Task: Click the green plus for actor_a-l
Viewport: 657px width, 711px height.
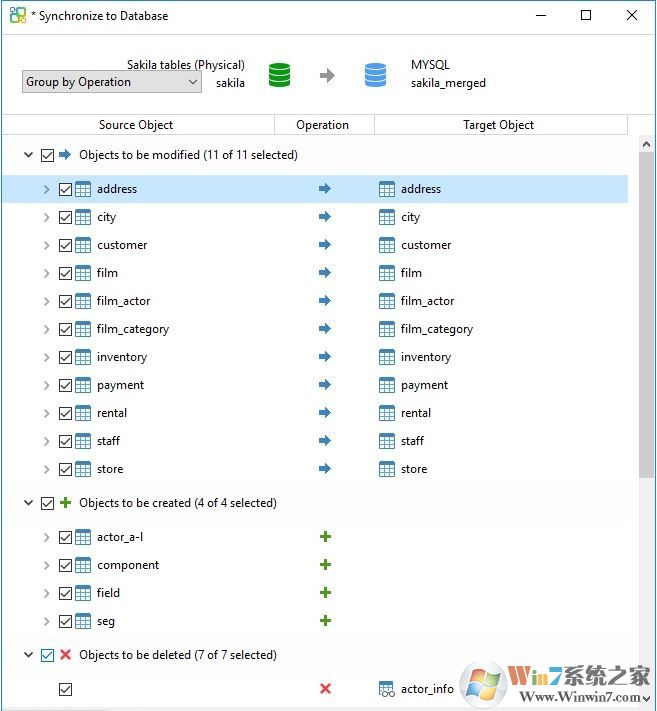Action: [x=325, y=537]
